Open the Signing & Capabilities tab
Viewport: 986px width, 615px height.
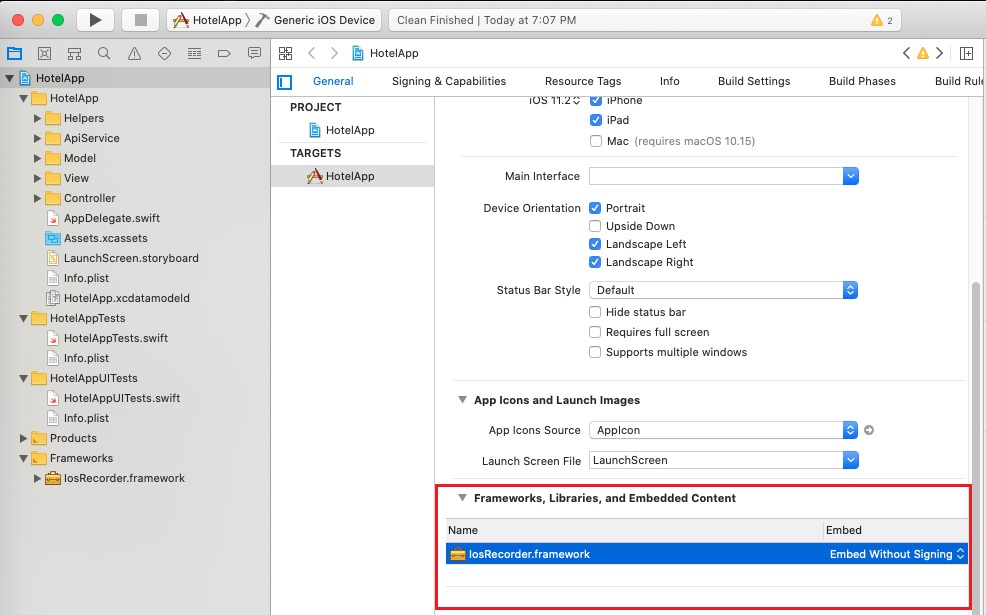(x=449, y=81)
